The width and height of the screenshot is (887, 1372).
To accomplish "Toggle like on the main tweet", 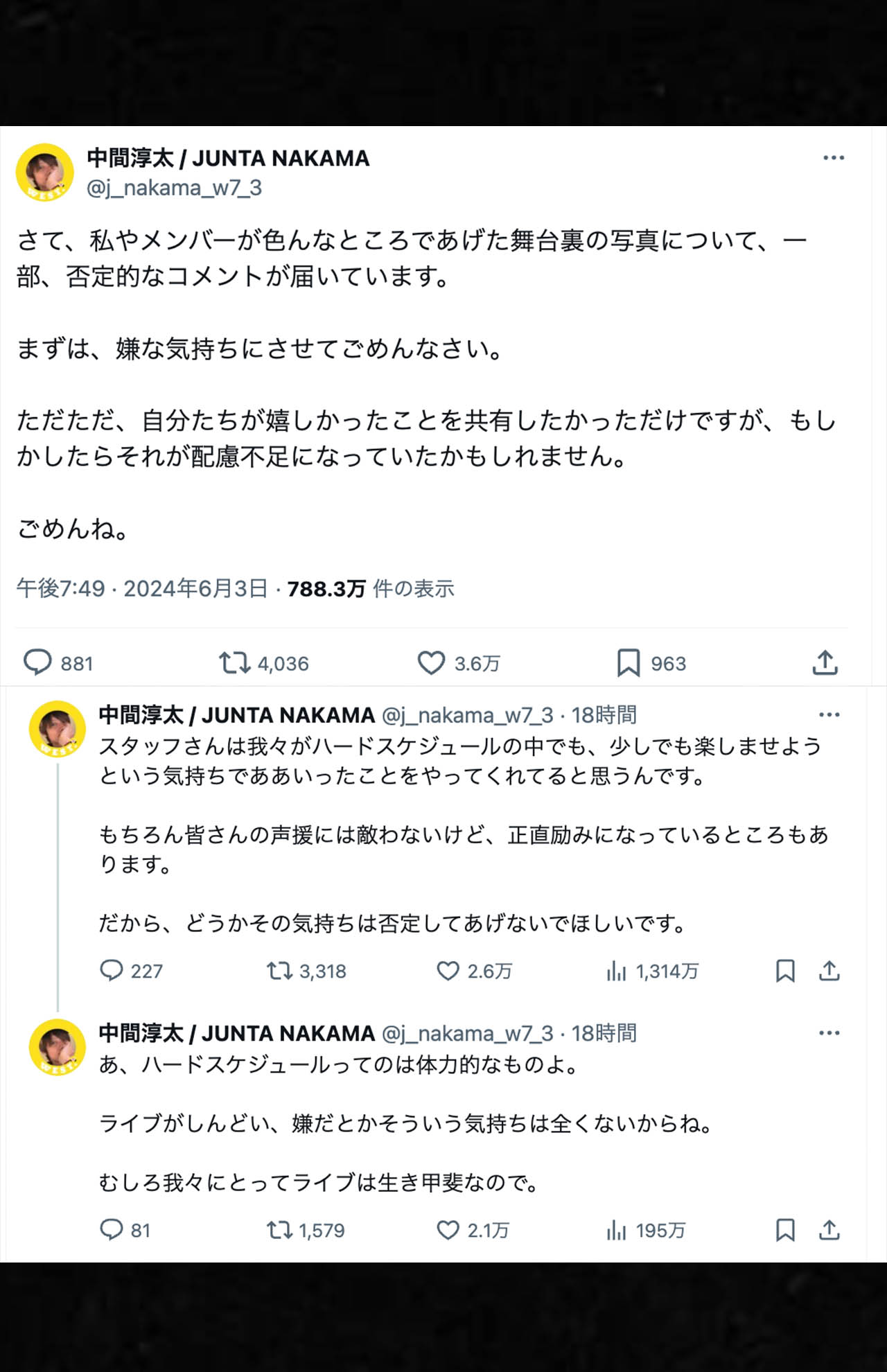I will (x=432, y=663).
